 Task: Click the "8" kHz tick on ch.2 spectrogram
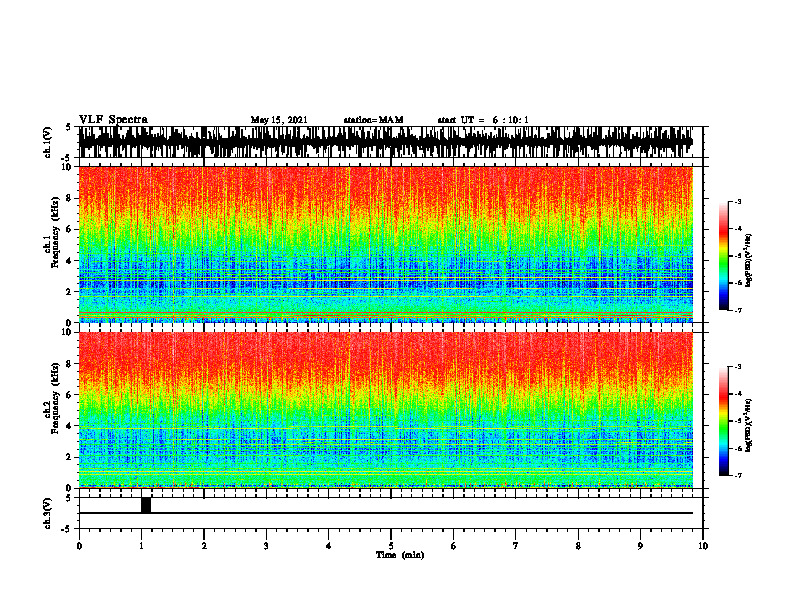pos(69,364)
